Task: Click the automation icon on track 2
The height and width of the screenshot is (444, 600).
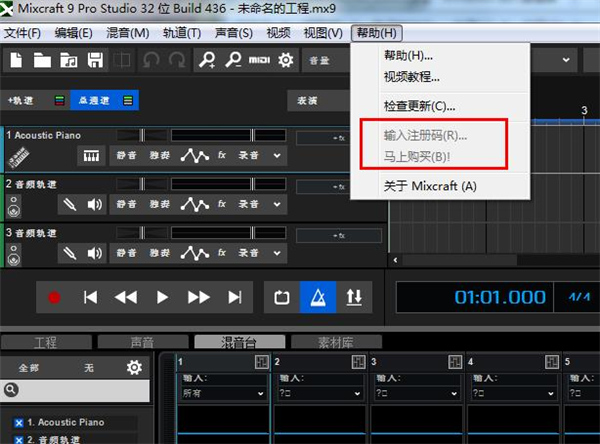Action: pyautogui.click(x=194, y=204)
